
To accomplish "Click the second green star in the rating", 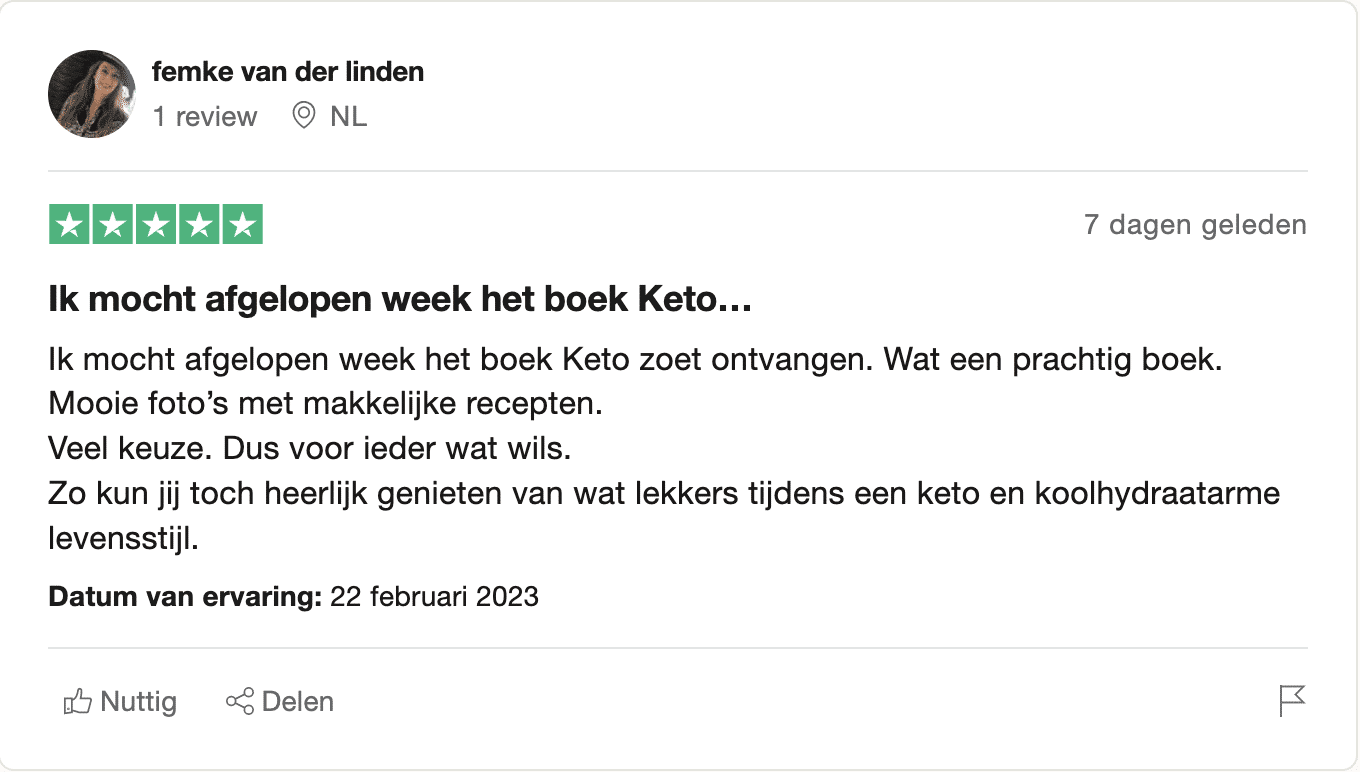I will [x=112, y=224].
